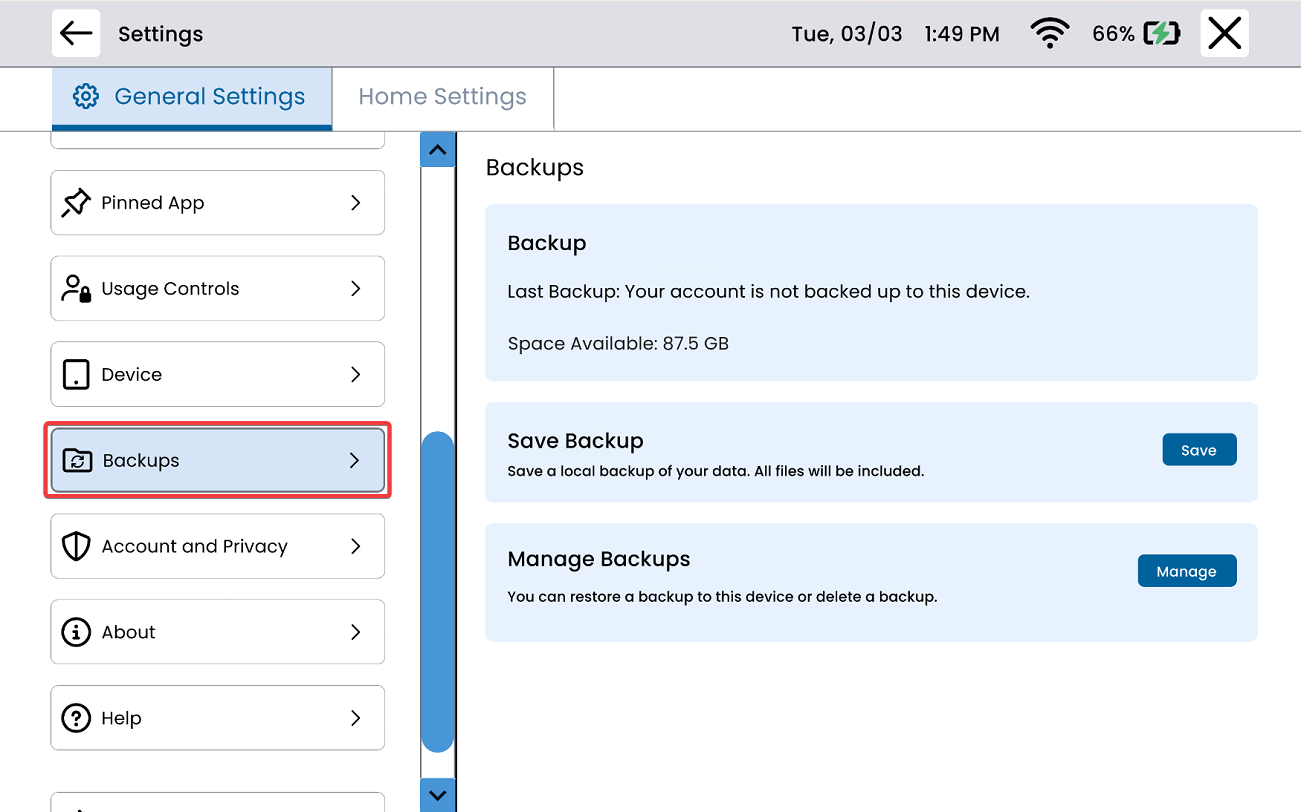Click the Backups folder sync icon
Viewport: 1301px width, 812px height.
pyautogui.click(x=77, y=461)
